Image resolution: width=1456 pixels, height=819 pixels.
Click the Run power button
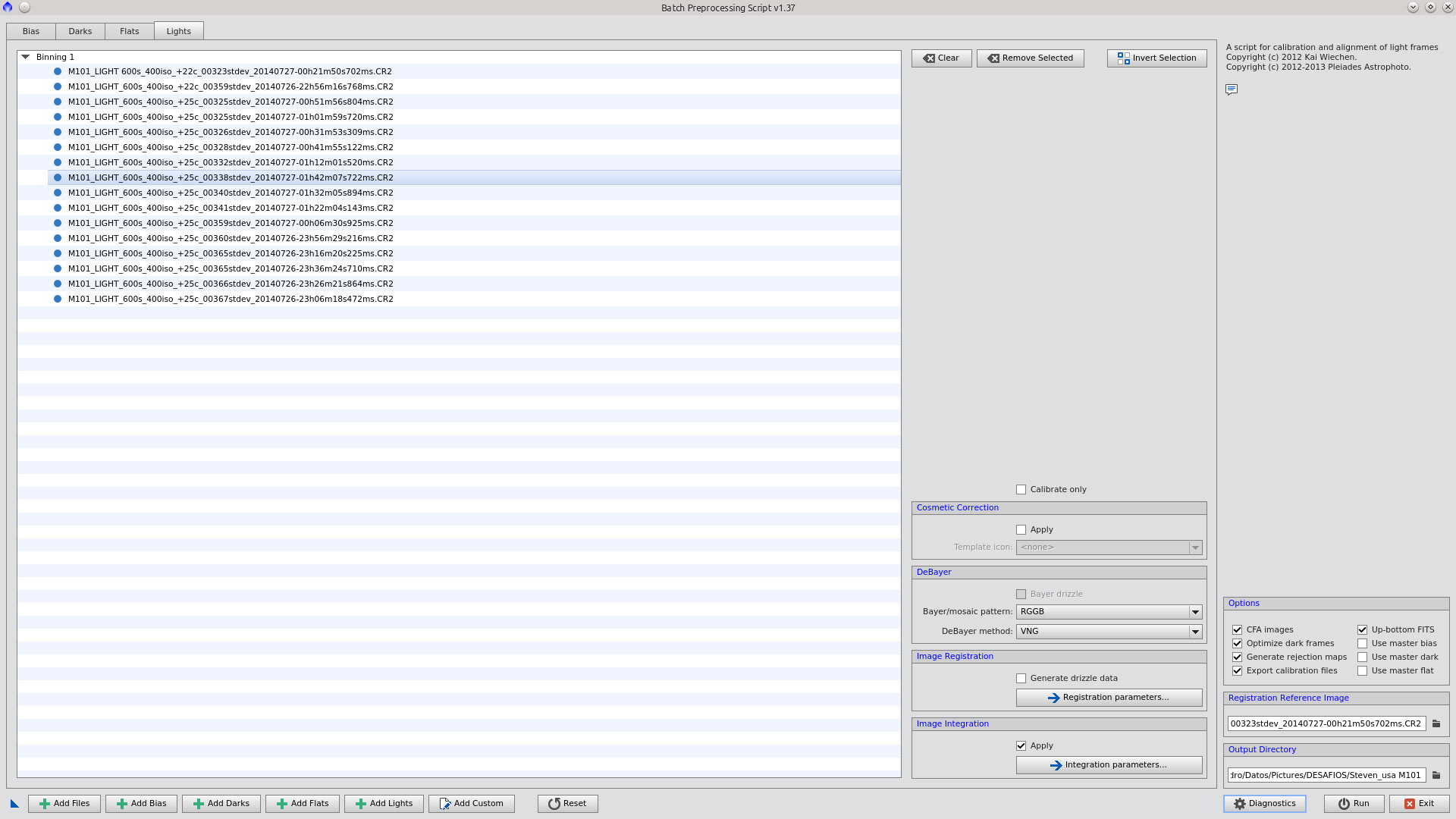pyautogui.click(x=1354, y=804)
